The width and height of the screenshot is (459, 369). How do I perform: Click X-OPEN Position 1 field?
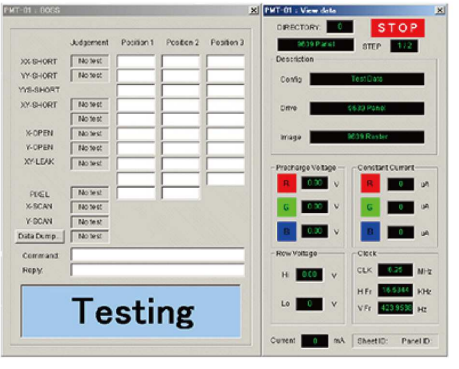pos(136,134)
